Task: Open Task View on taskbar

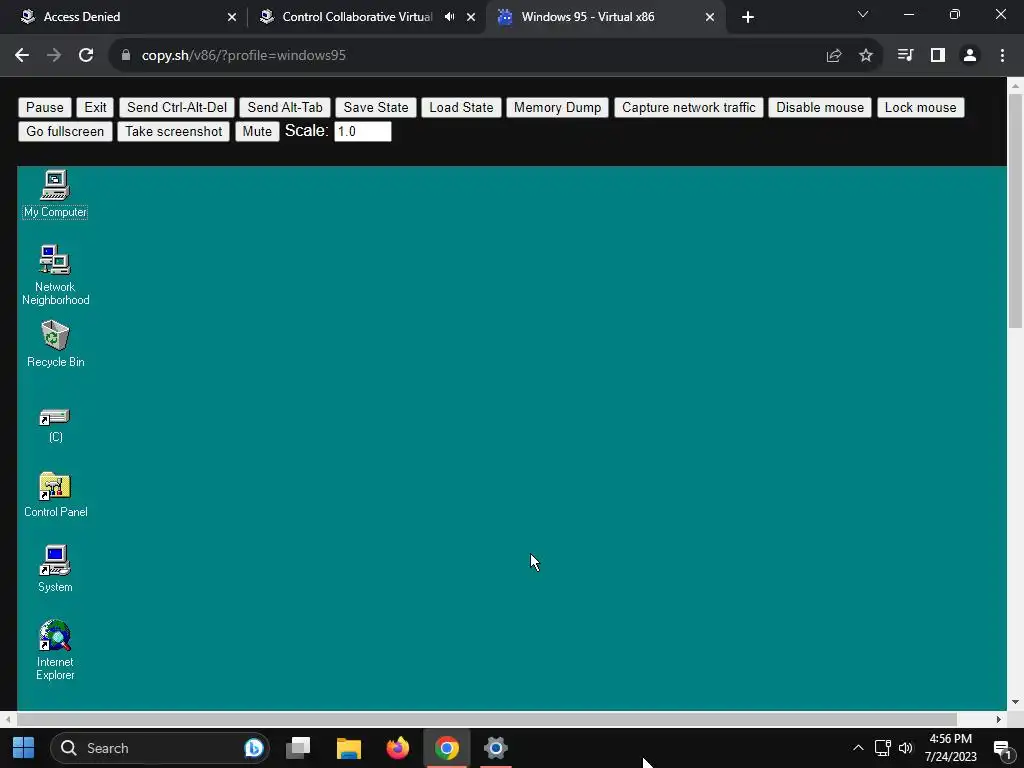Action: tap(298, 748)
